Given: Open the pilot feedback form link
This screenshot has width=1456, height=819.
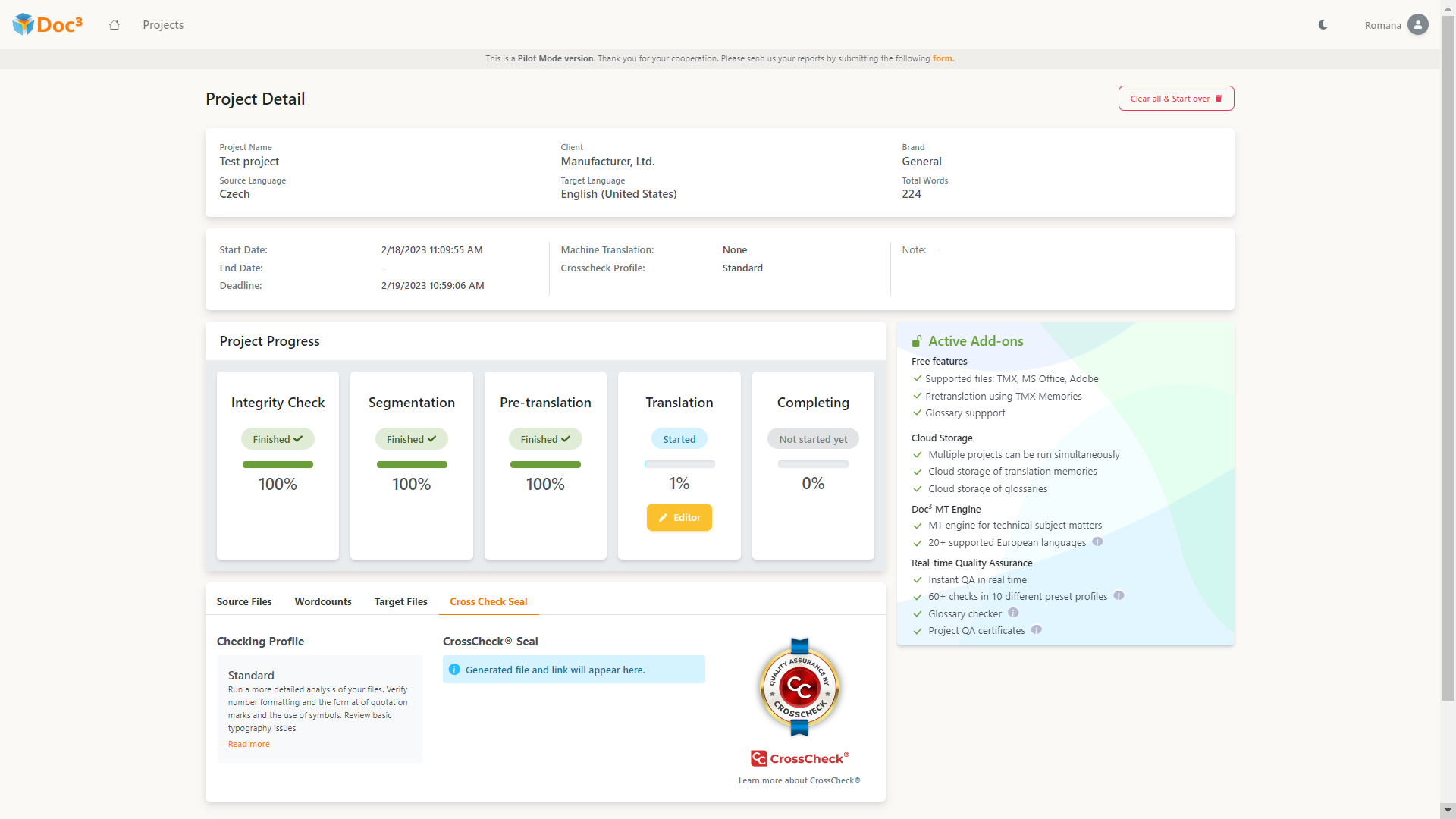Looking at the screenshot, I should [943, 58].
